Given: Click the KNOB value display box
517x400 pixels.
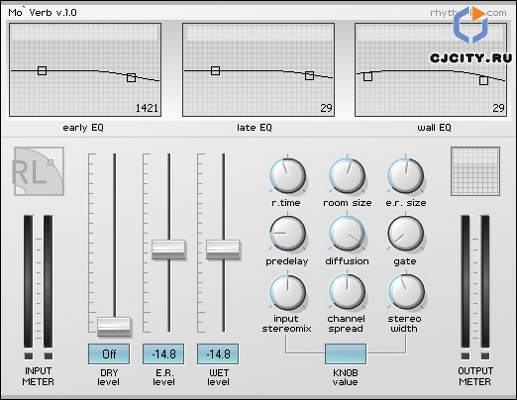Looking at the screenshot, I should click(x=346, y=354).
